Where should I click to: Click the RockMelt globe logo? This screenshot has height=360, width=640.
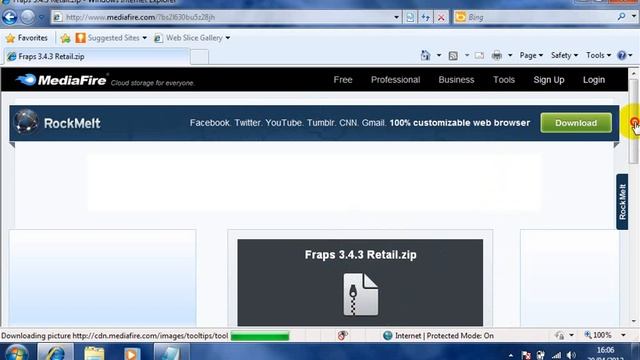tap(26, 121)
